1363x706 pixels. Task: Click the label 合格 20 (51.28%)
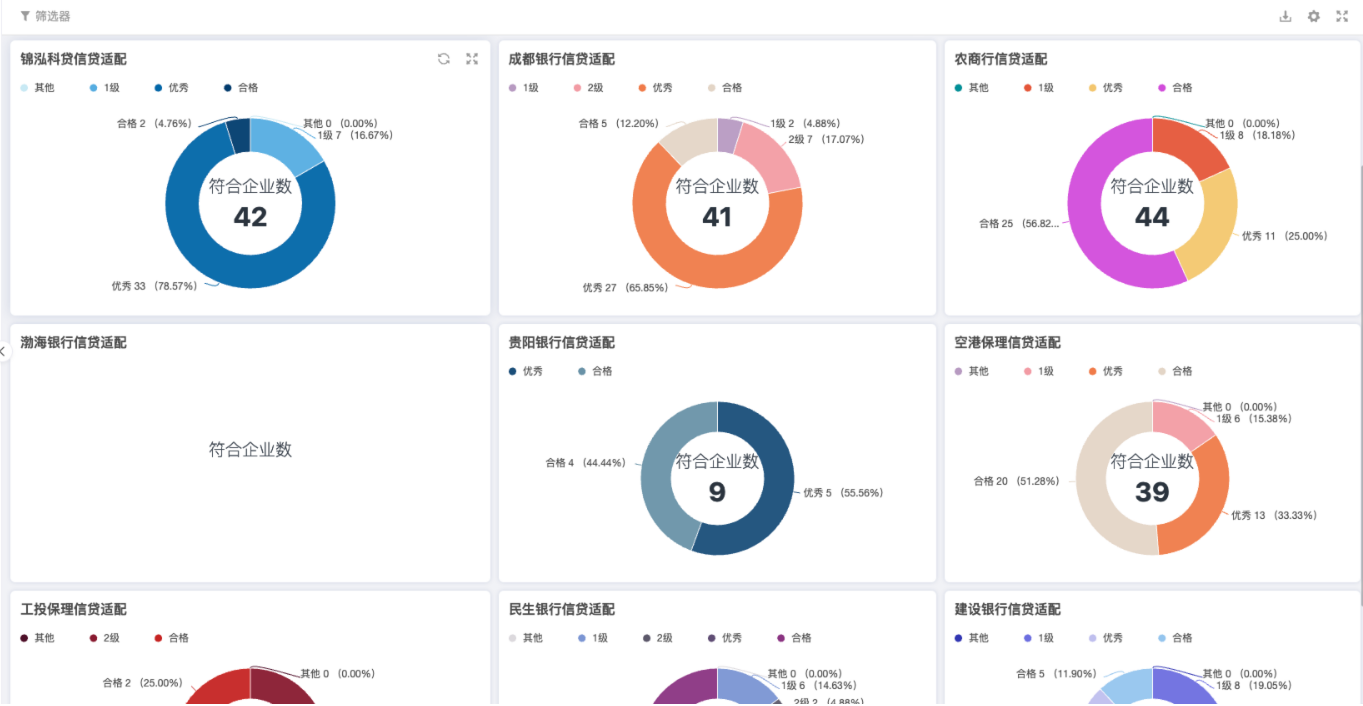1017,481
